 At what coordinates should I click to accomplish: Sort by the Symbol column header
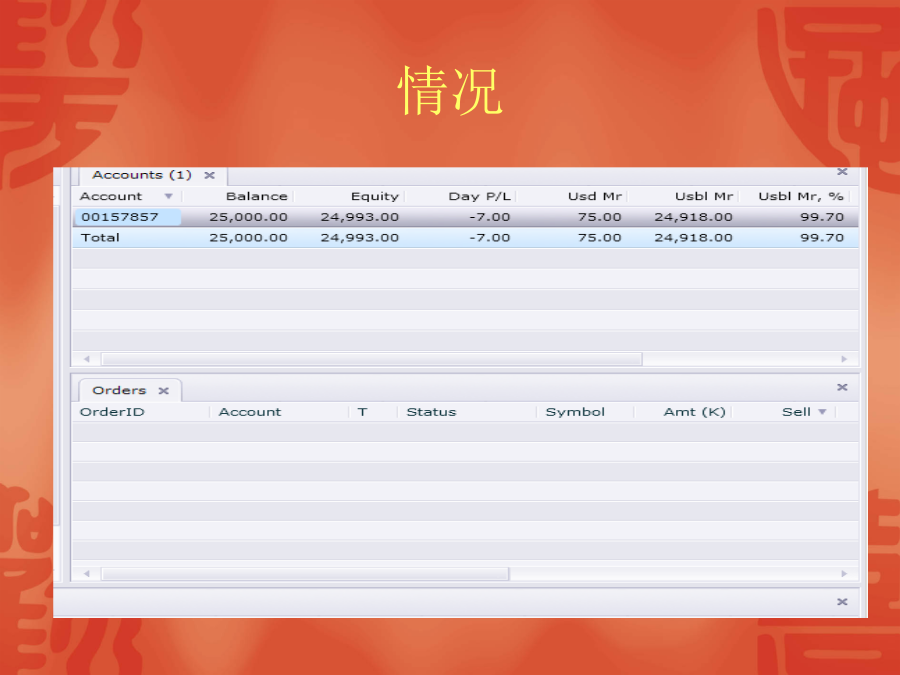575,412
